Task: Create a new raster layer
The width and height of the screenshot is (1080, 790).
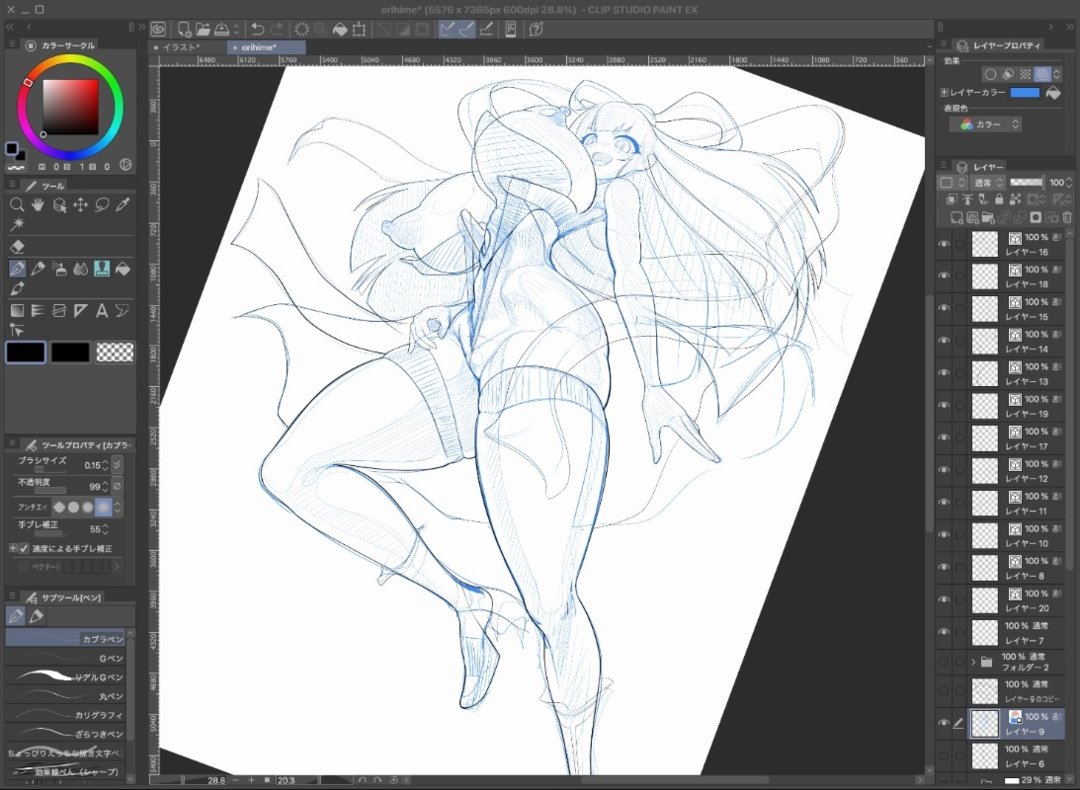Action: [956, 218]
